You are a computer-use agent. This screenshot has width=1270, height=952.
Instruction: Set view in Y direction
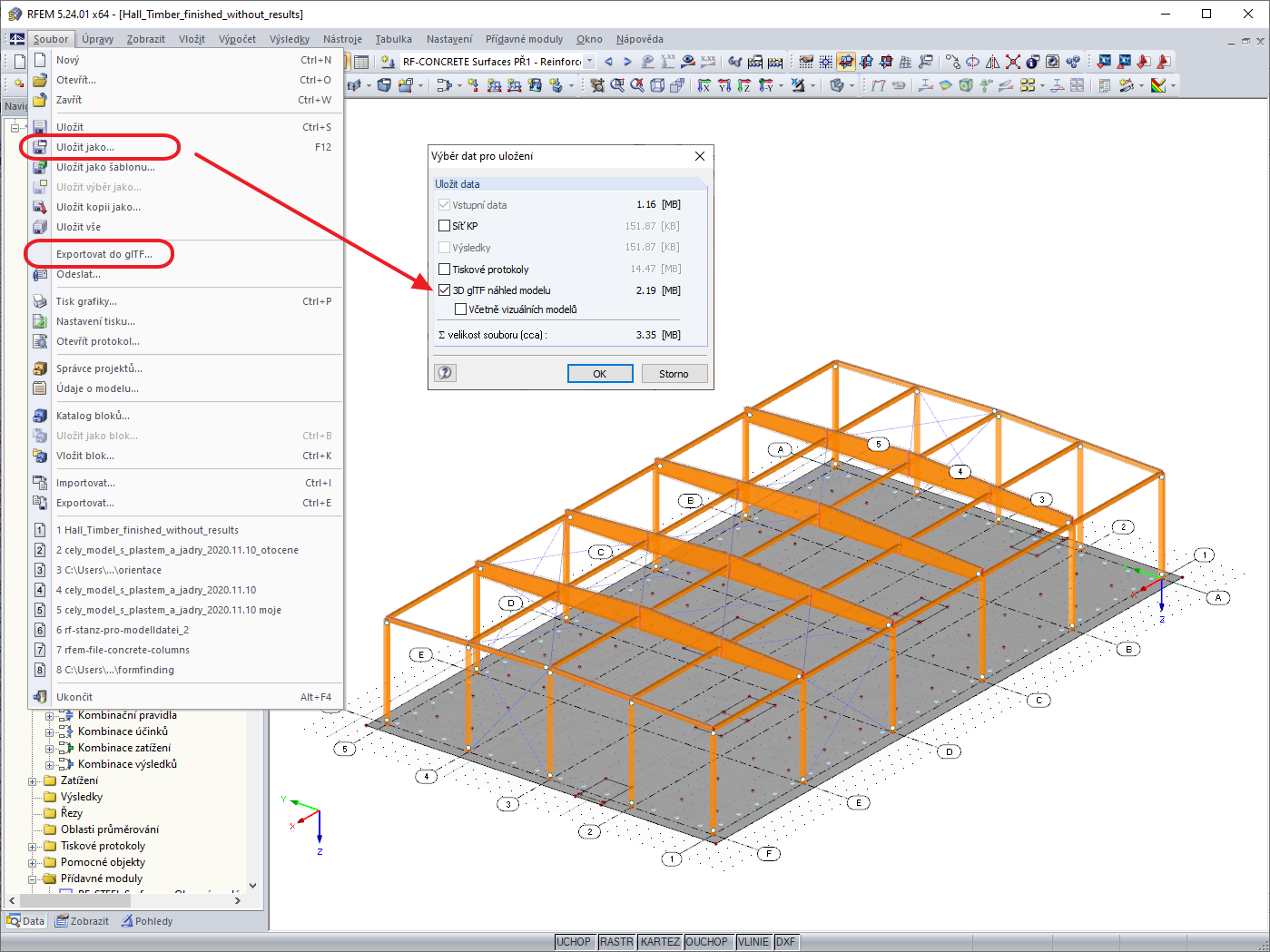(724, 85)
